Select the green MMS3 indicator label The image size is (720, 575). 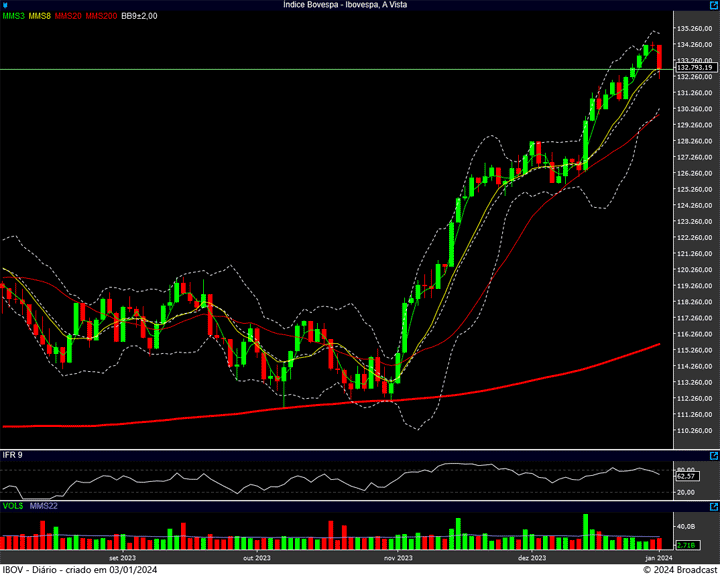(13, 16)
